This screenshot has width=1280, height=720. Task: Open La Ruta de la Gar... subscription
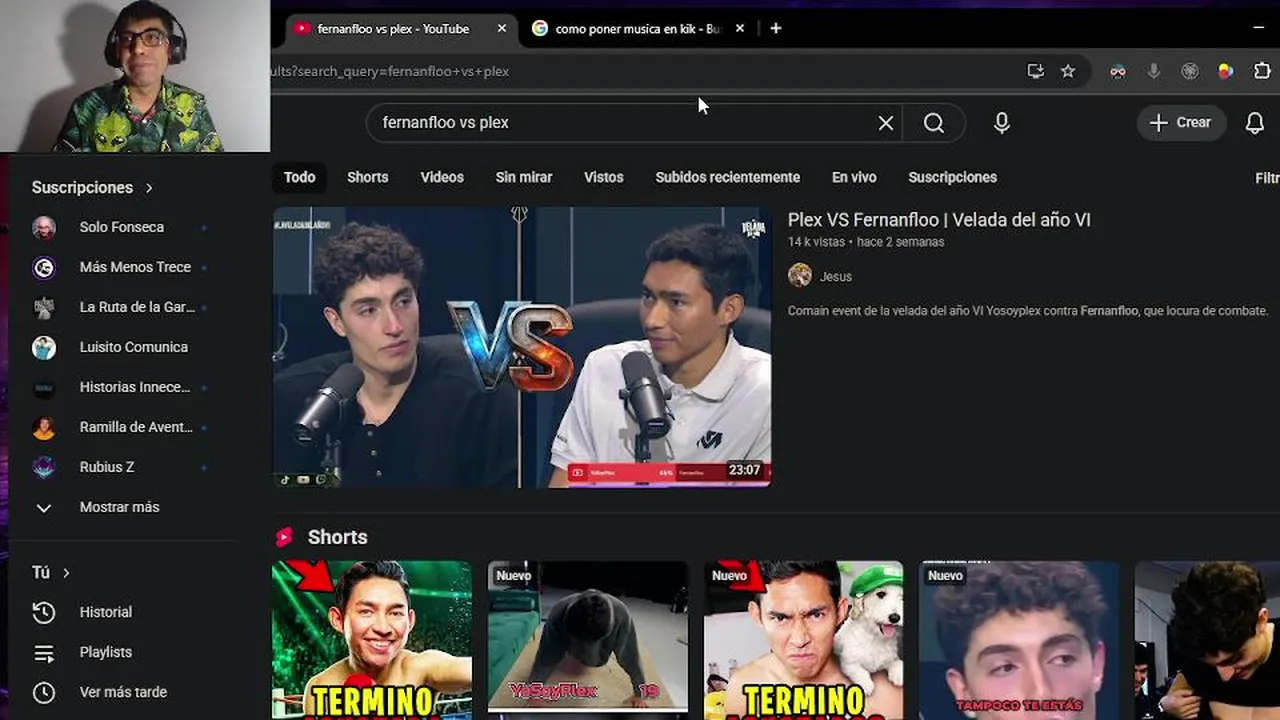pos(122,307)
